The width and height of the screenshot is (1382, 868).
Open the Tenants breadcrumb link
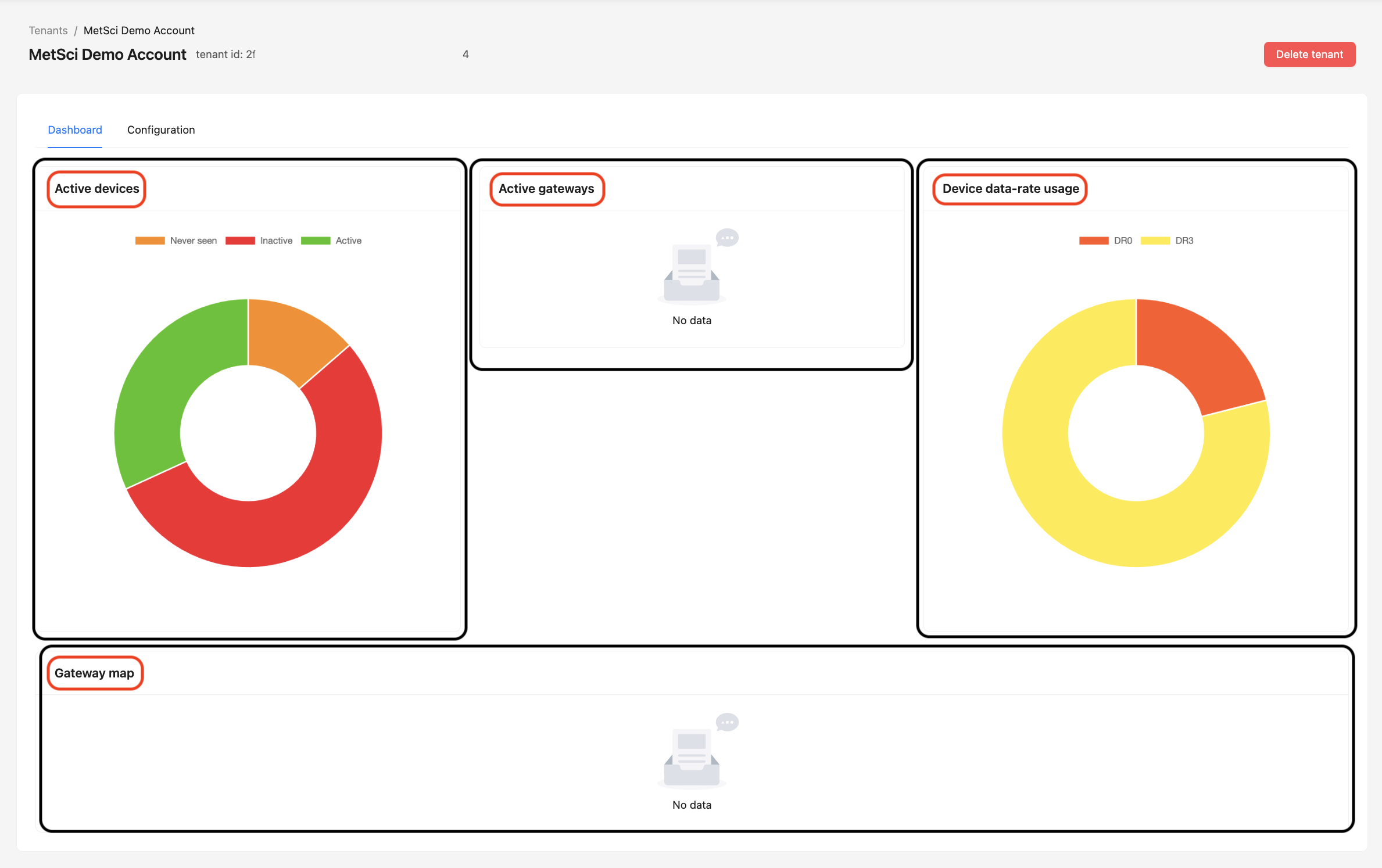point(48,30)
